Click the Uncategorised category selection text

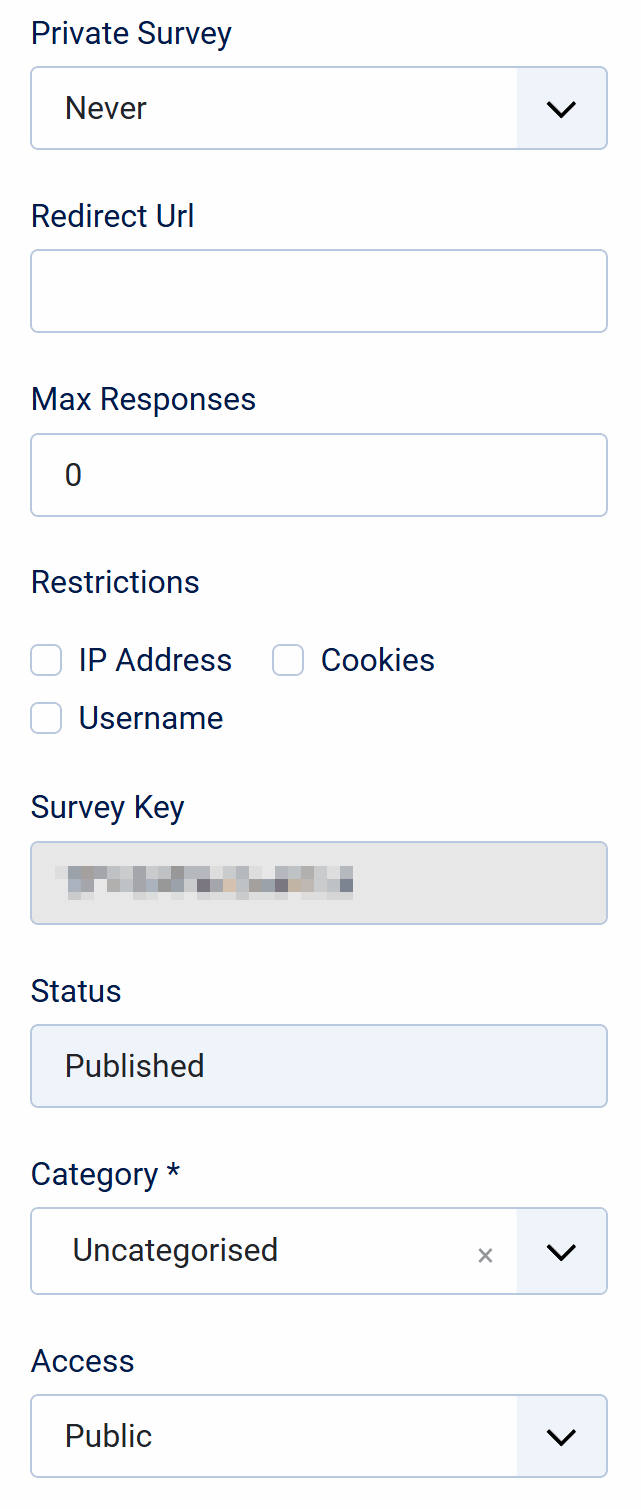click(x=175, y=1251)
